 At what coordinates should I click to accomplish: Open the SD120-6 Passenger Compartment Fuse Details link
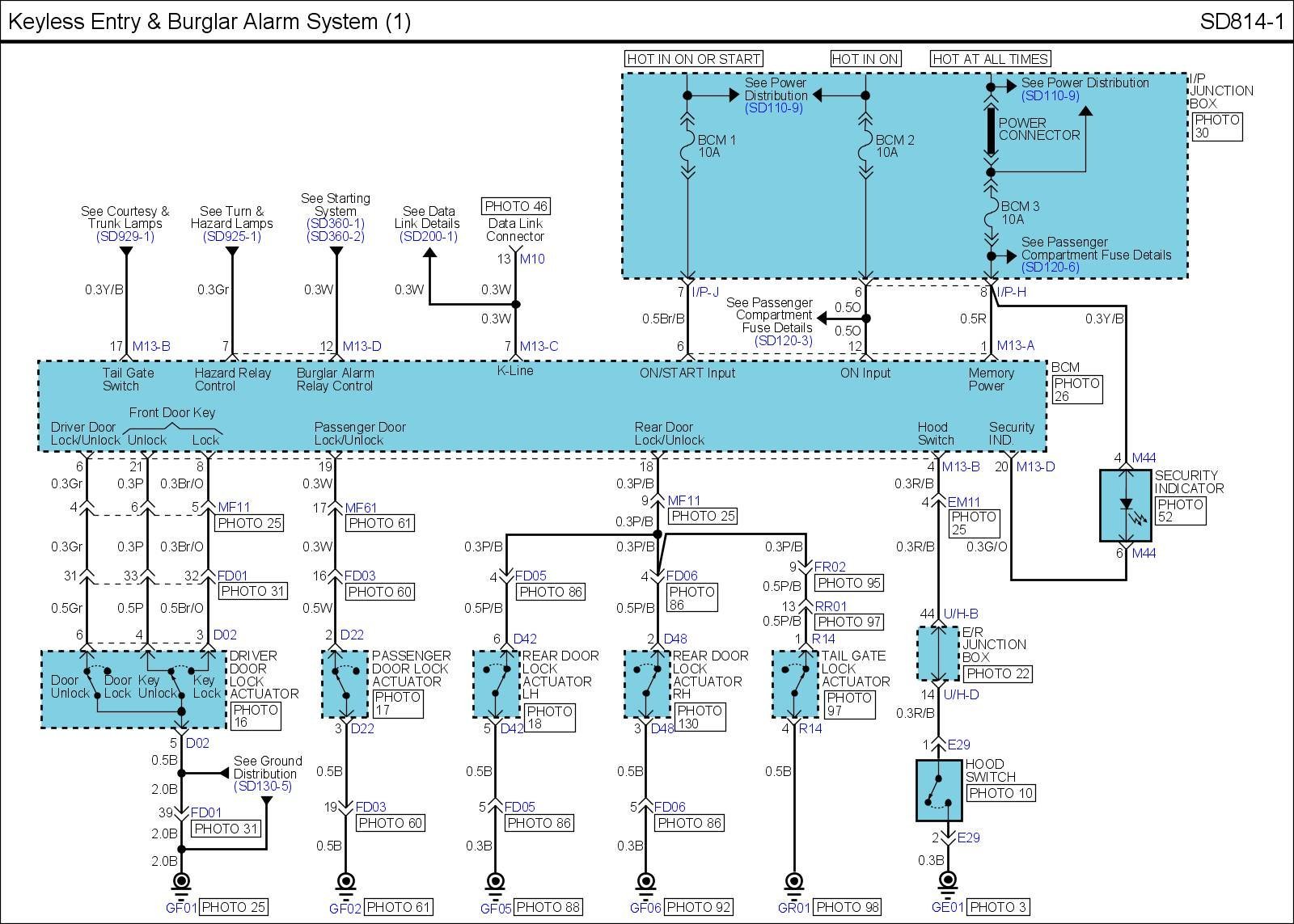pyautogui.click(x=1050, y=268)
